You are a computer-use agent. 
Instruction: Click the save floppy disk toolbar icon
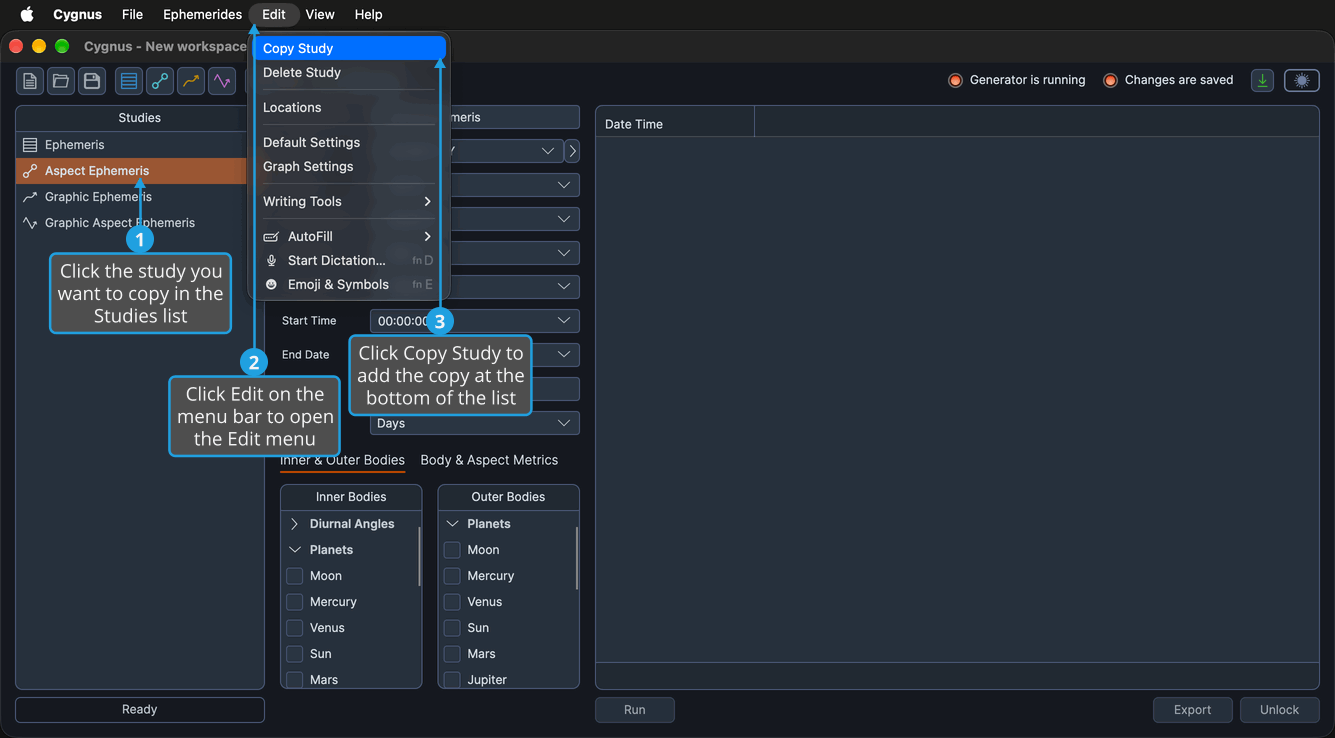(92, 81)
